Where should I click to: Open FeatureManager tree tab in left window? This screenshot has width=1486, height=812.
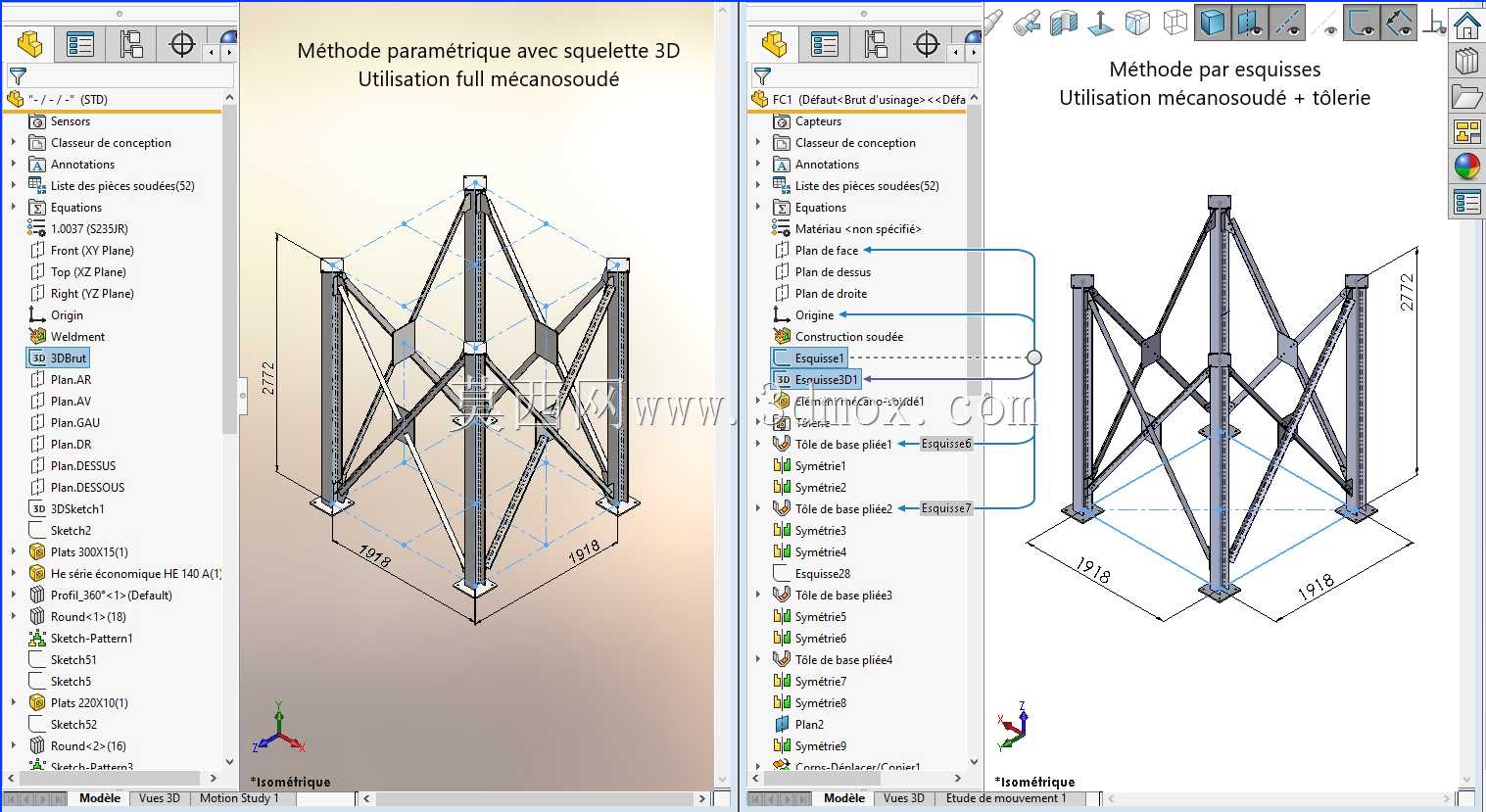tap(30, 44)
